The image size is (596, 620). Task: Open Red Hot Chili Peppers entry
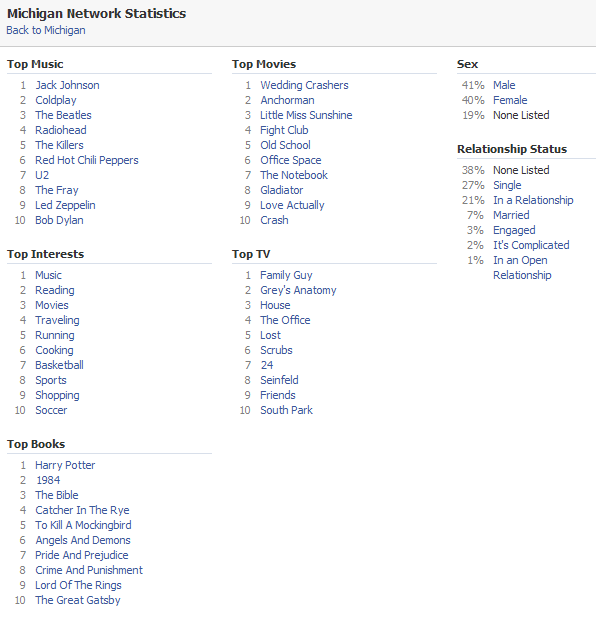[x=87, y=160]
